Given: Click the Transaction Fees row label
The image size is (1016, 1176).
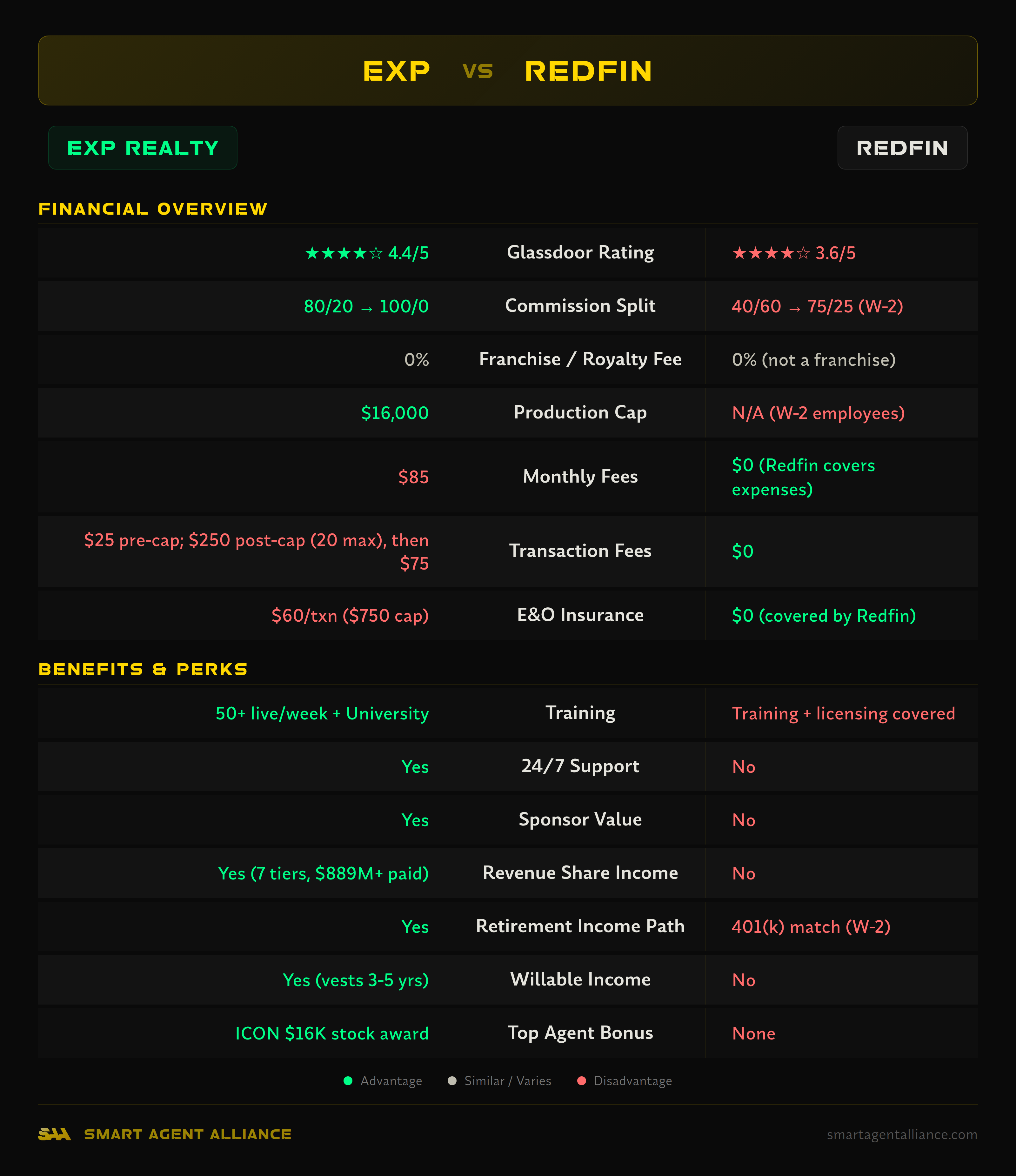Looking at the screenshot, I should (x=580, y=551).
